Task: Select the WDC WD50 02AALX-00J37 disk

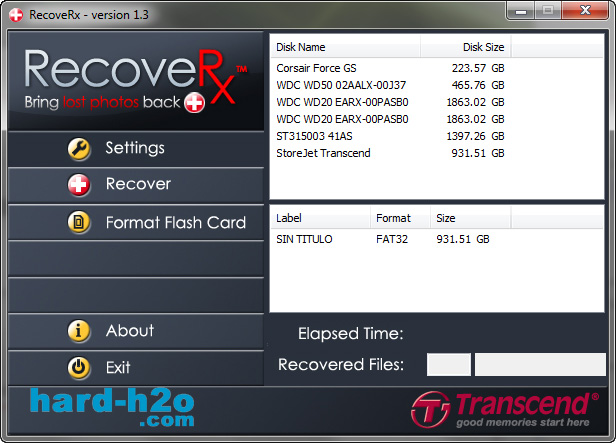Action: click(x=341, y=85)
